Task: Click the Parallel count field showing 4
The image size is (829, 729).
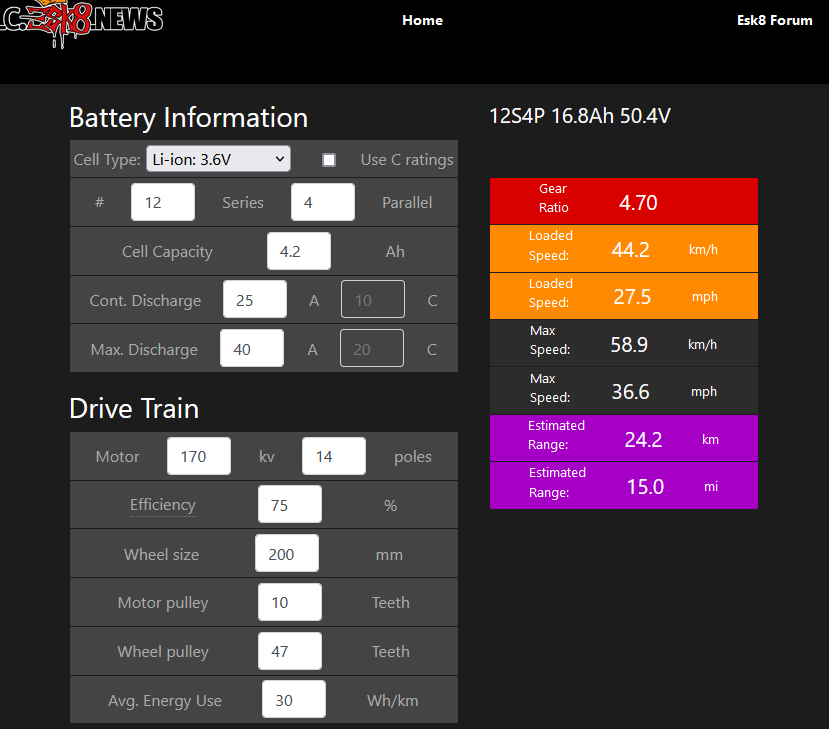Action: [x=323, y=202]
